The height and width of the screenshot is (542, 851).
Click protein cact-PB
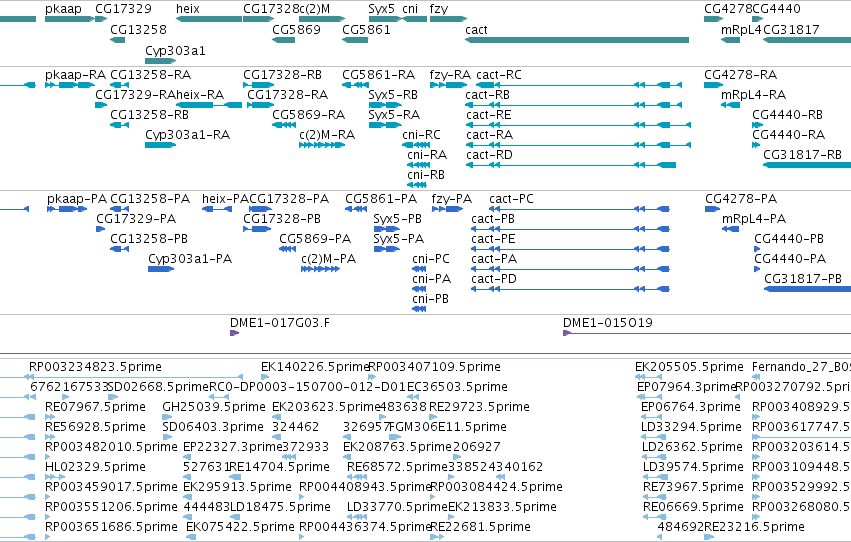coord(570,229)
